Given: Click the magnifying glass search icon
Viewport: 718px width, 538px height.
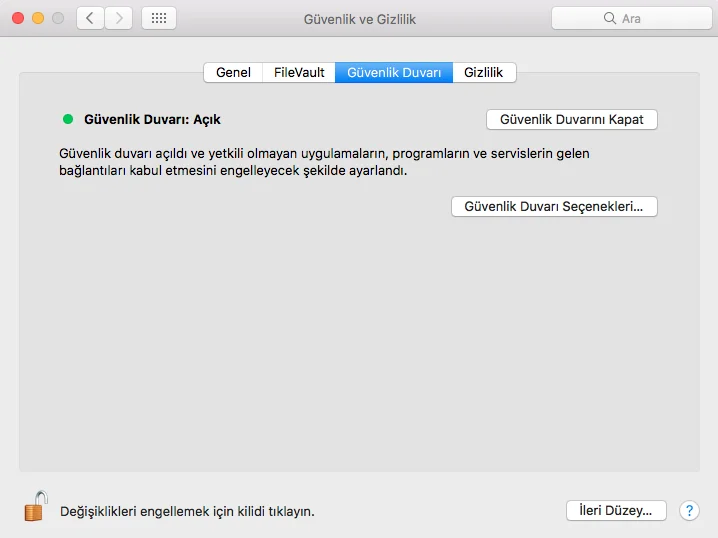Looking at the screenshot, I should tap(610, 19).
